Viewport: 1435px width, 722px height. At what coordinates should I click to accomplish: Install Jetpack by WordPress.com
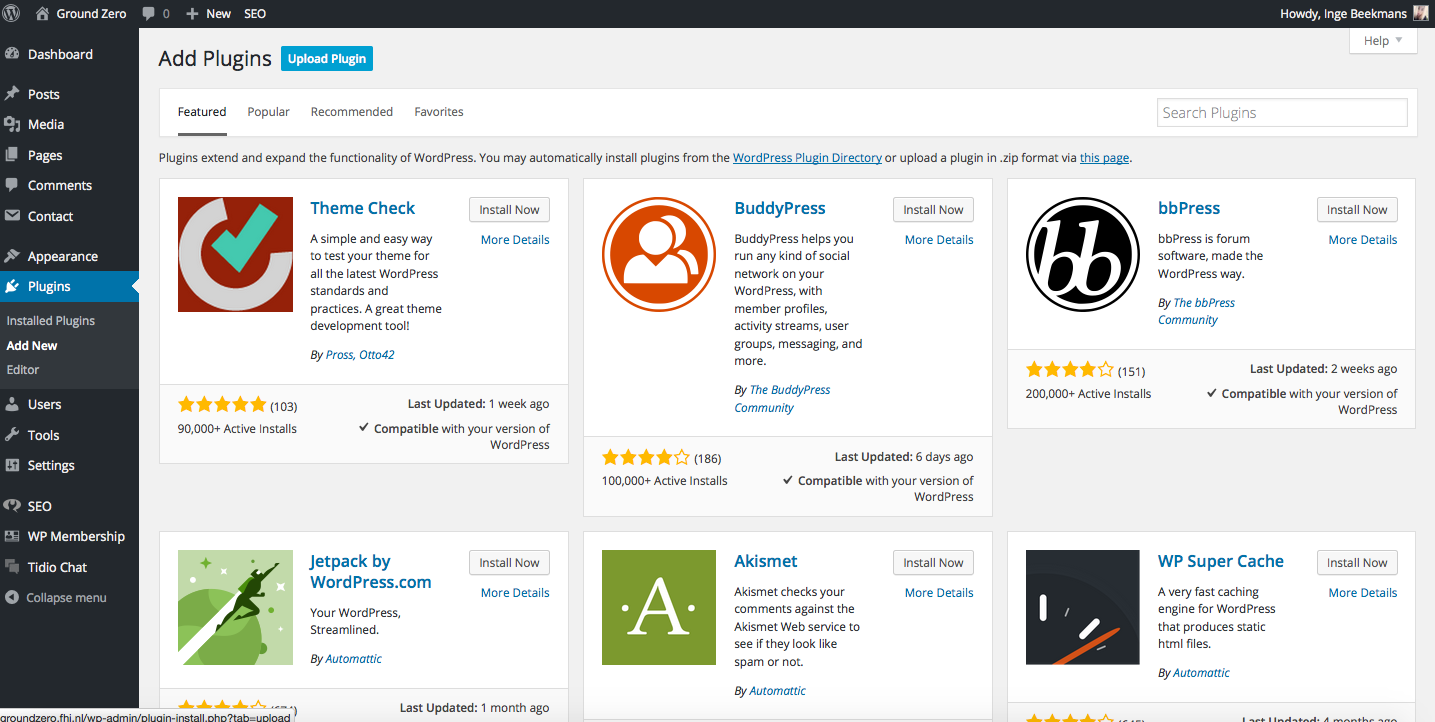pyautogui.click(x=509, y=563)
